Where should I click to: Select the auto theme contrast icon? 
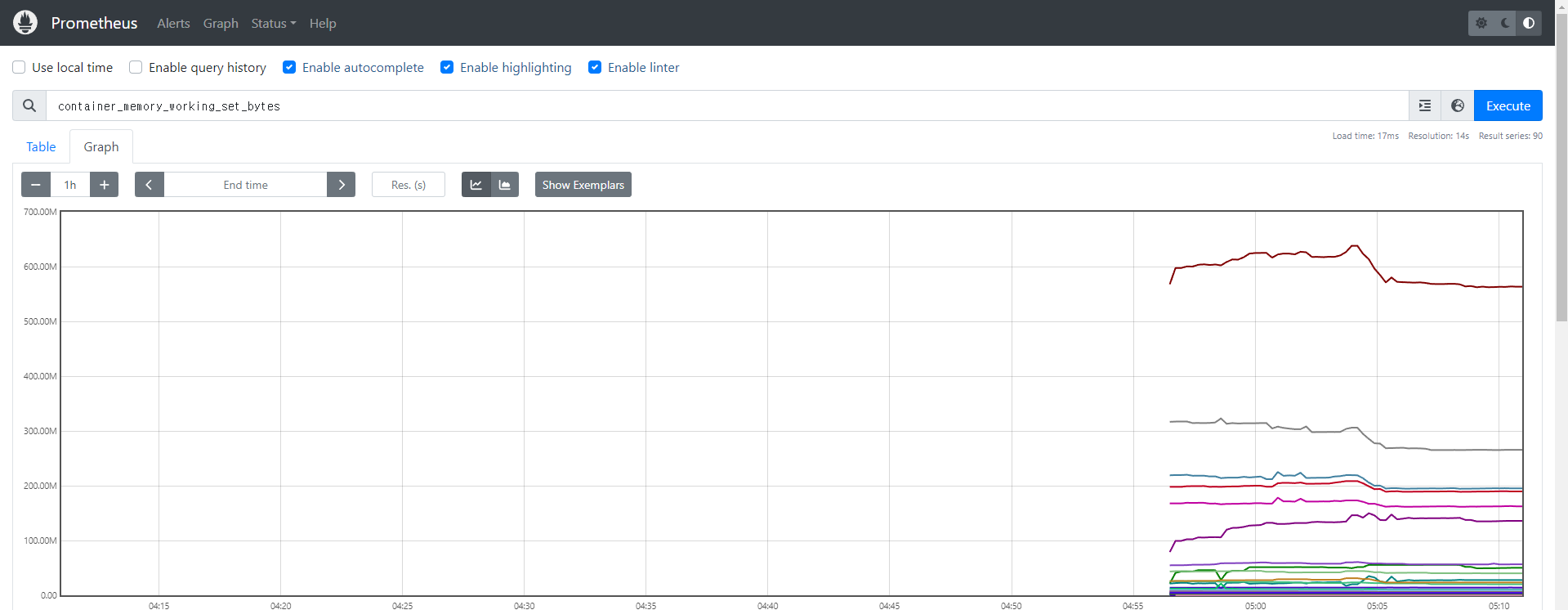1528,23
